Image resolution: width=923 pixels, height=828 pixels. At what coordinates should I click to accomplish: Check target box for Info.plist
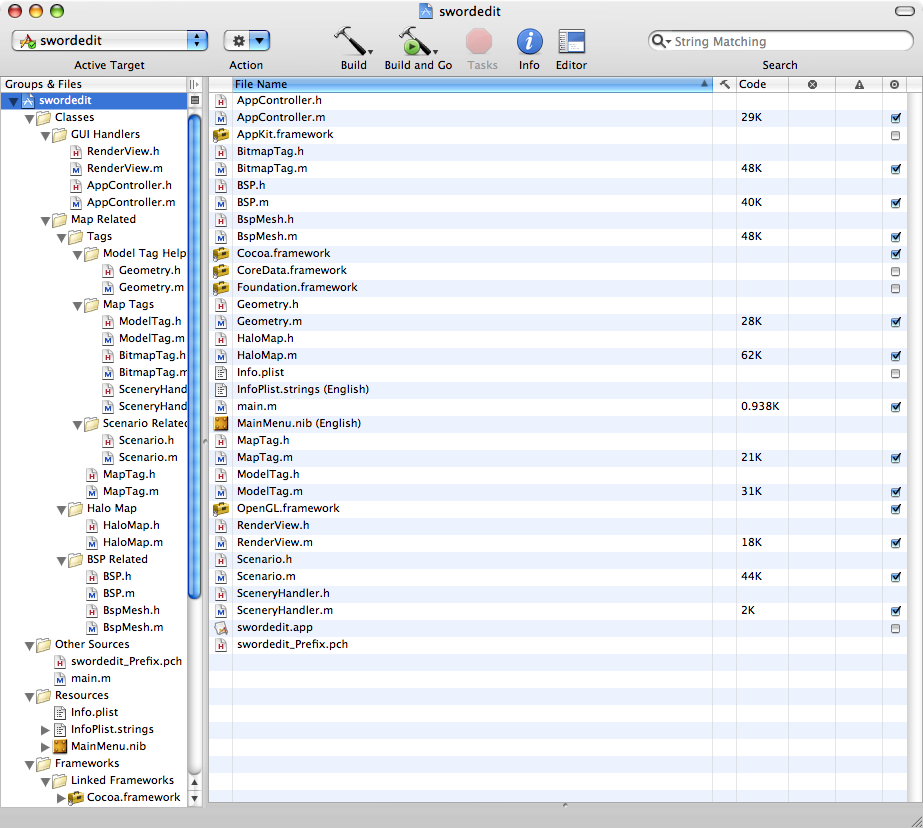click(x=896, y=373)
